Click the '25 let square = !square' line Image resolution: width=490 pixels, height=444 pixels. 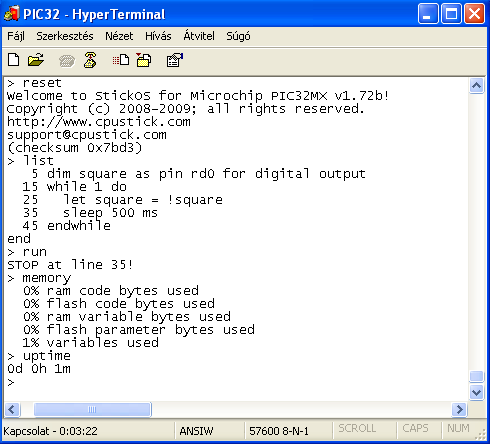pyautogui.click(x=123, y=200)
